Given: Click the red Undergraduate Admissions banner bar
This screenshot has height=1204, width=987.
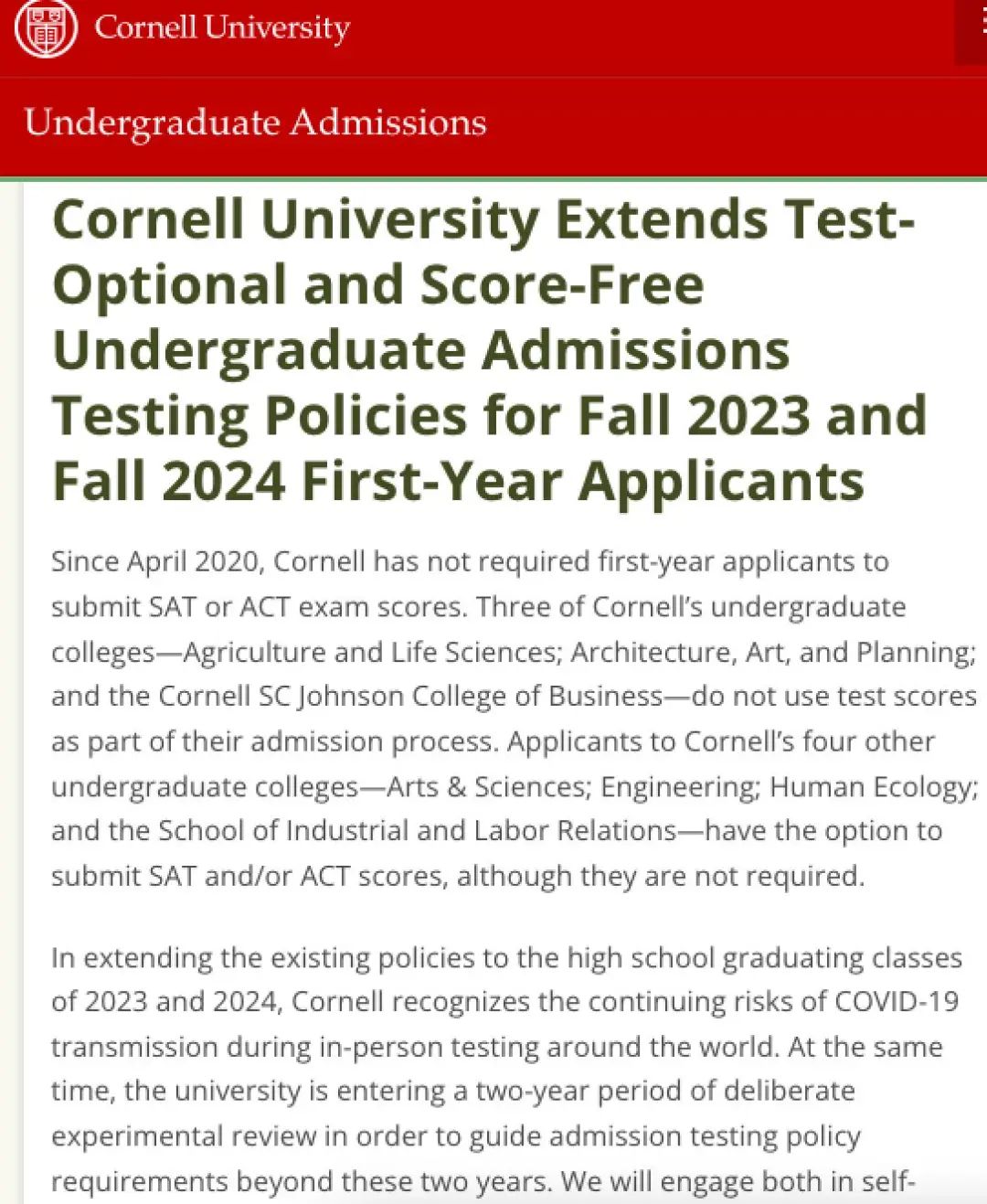Looking at the screenshot, I should (493, 126).
